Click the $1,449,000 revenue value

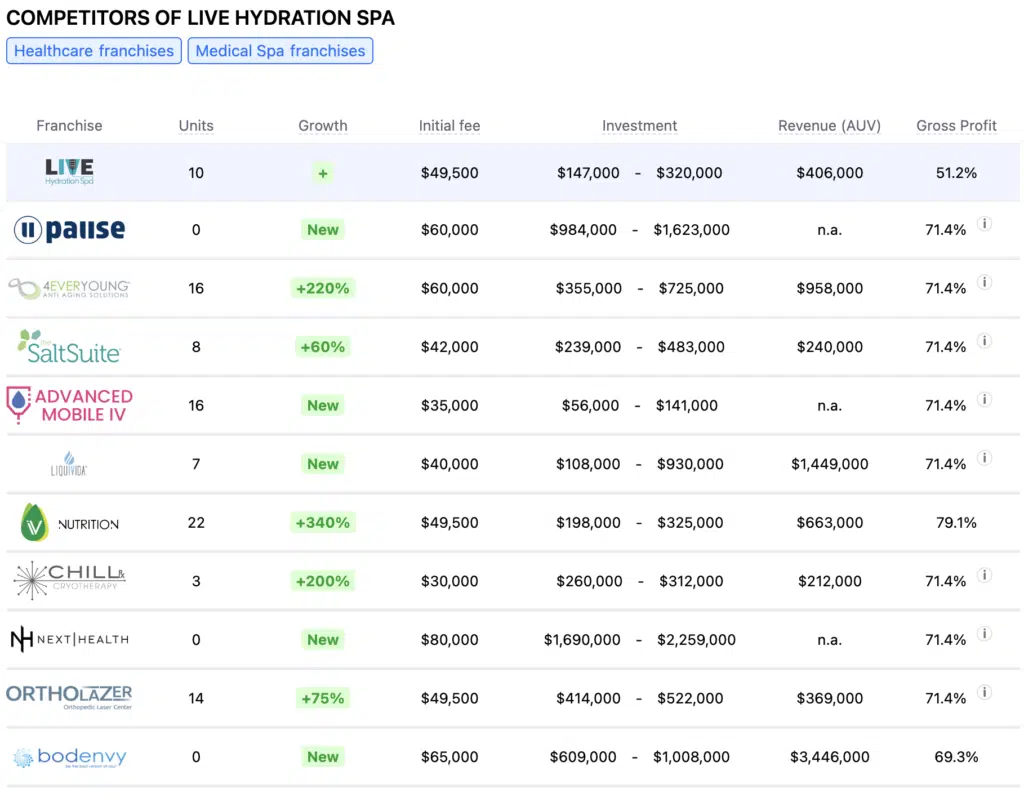click(829, 464)
